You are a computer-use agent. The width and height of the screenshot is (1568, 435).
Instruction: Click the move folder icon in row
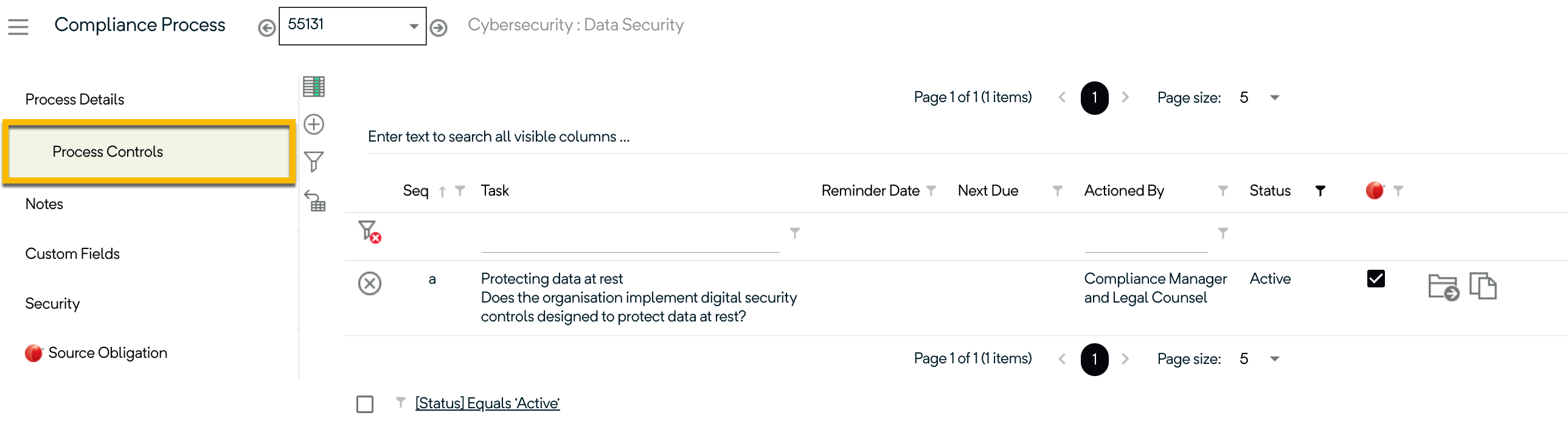[x=1443, y=287]
